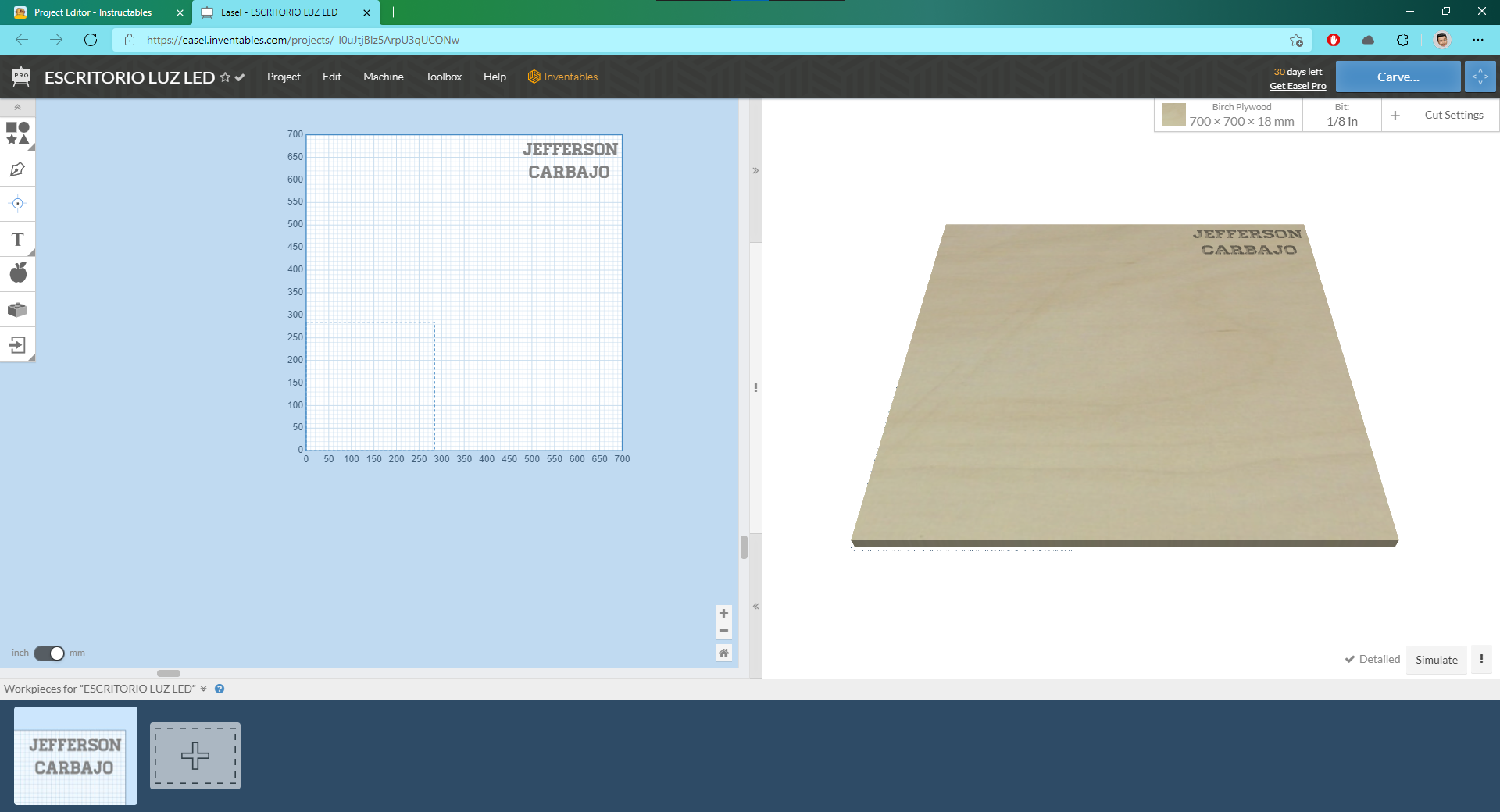Zoom in on the design canvas
1500x812 pixels.
coord(723,614)
